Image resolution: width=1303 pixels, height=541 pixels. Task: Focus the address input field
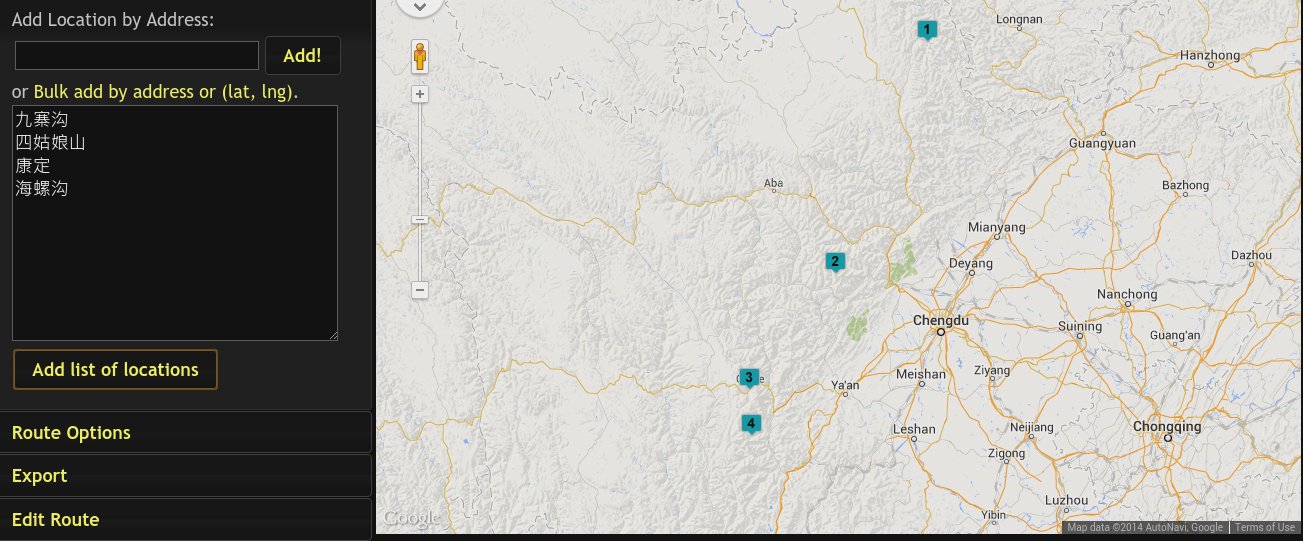137,55
